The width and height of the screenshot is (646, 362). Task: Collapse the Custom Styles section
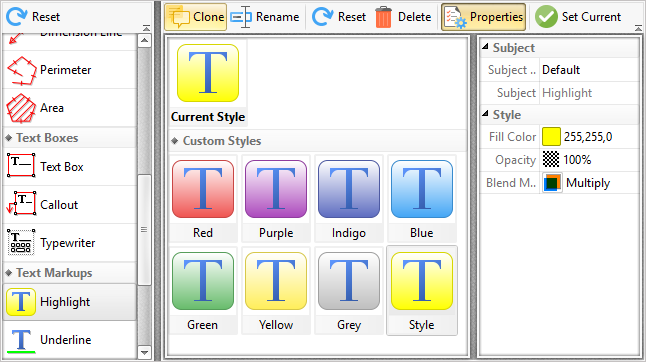click(x=175, y=141)
